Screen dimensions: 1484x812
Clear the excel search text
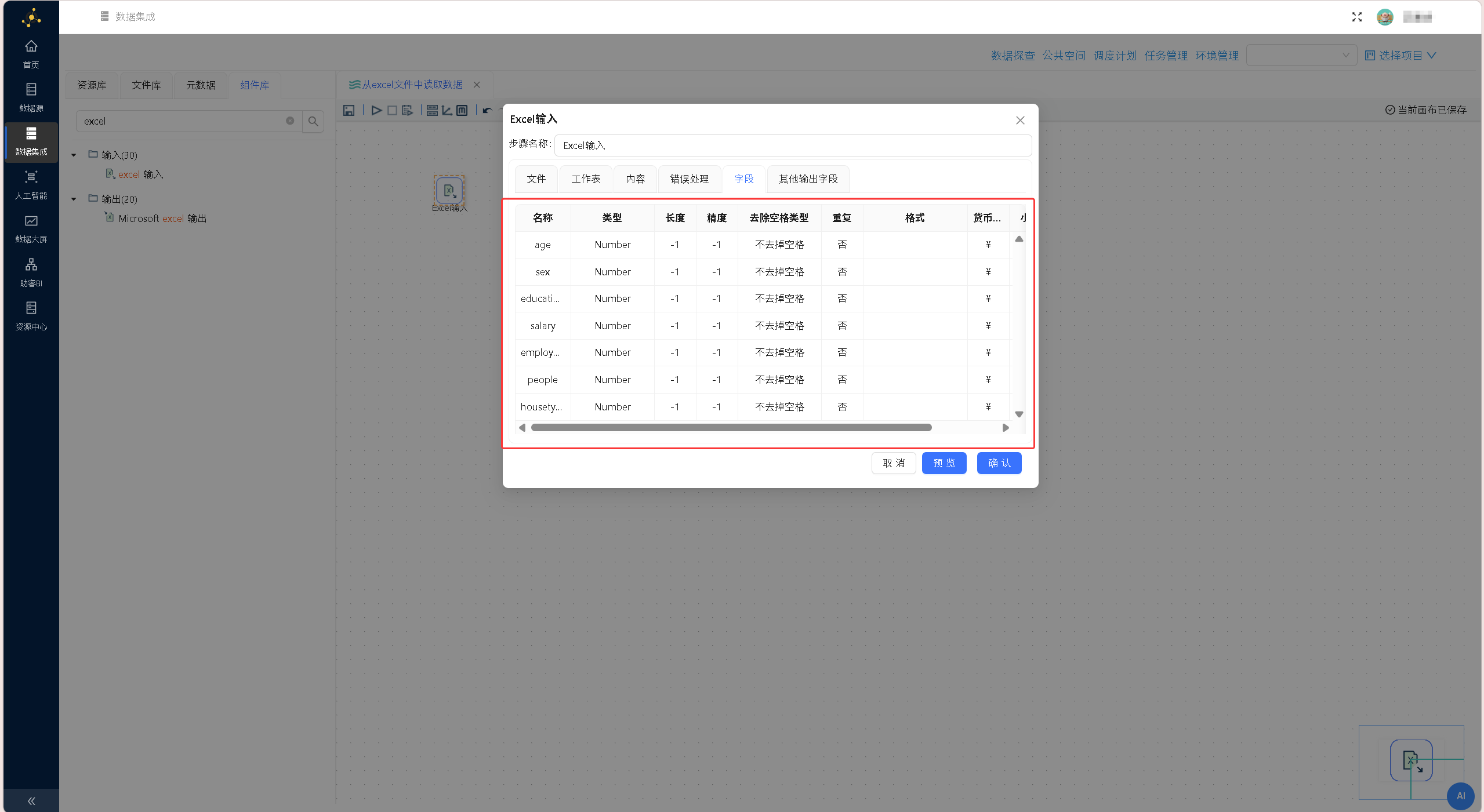click(x=290, y=121)
